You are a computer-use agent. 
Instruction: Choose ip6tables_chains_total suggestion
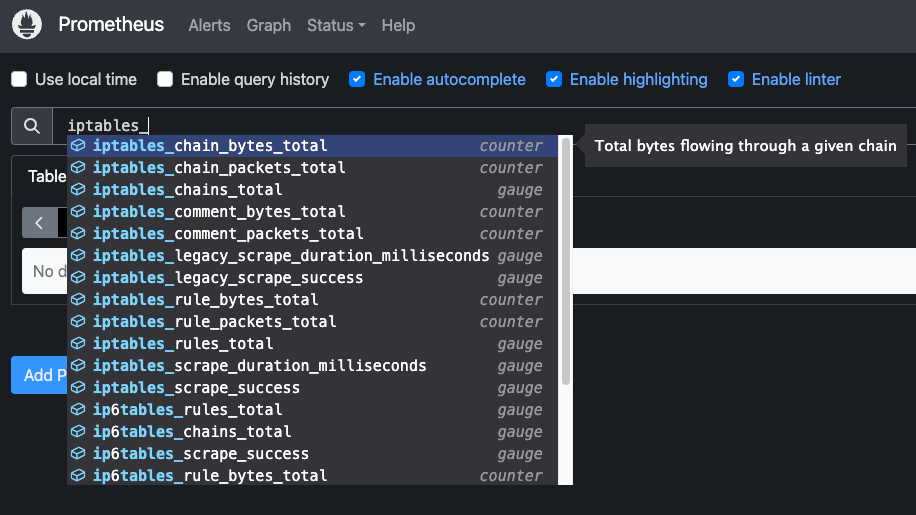click(x=313, y=432)
